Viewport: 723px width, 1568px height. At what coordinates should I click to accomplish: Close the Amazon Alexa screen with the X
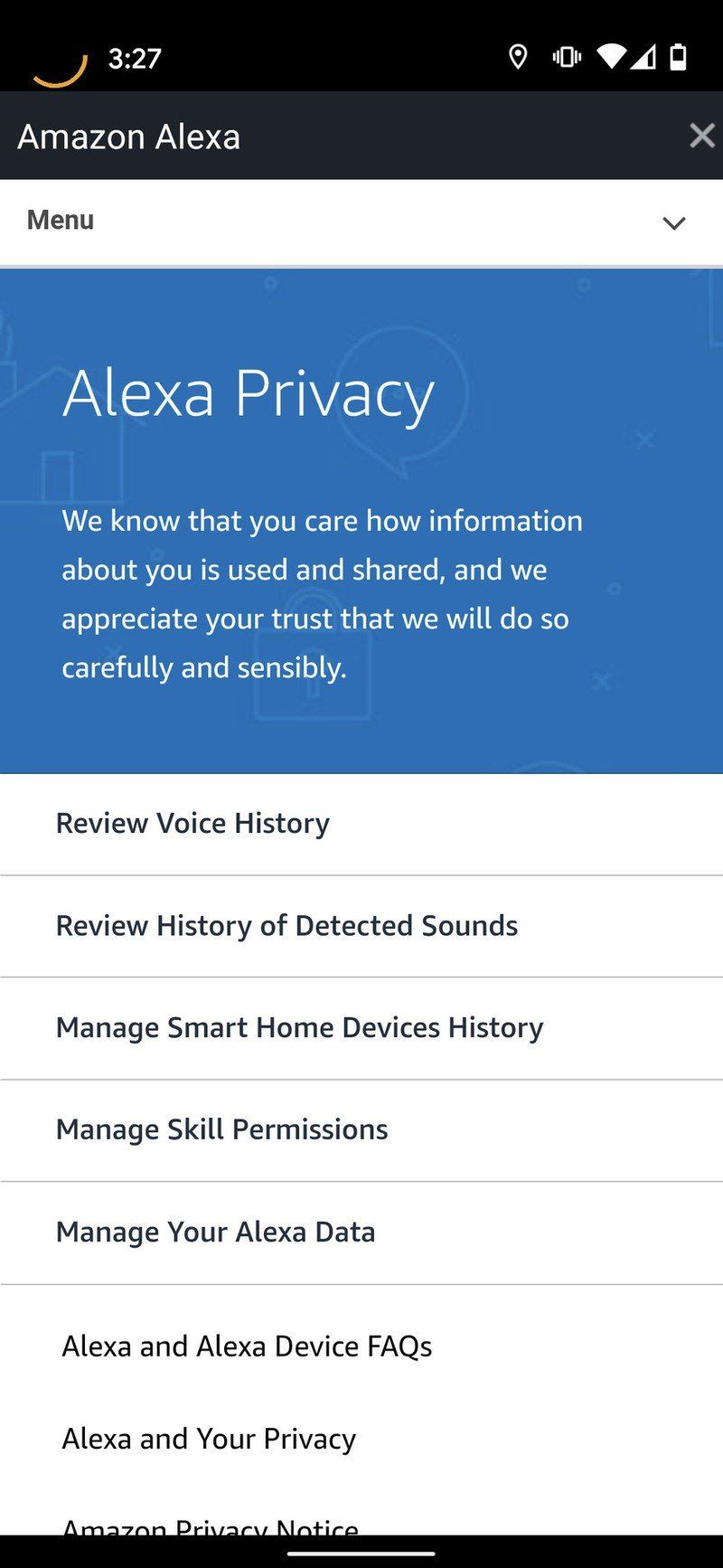click(700, 136)
